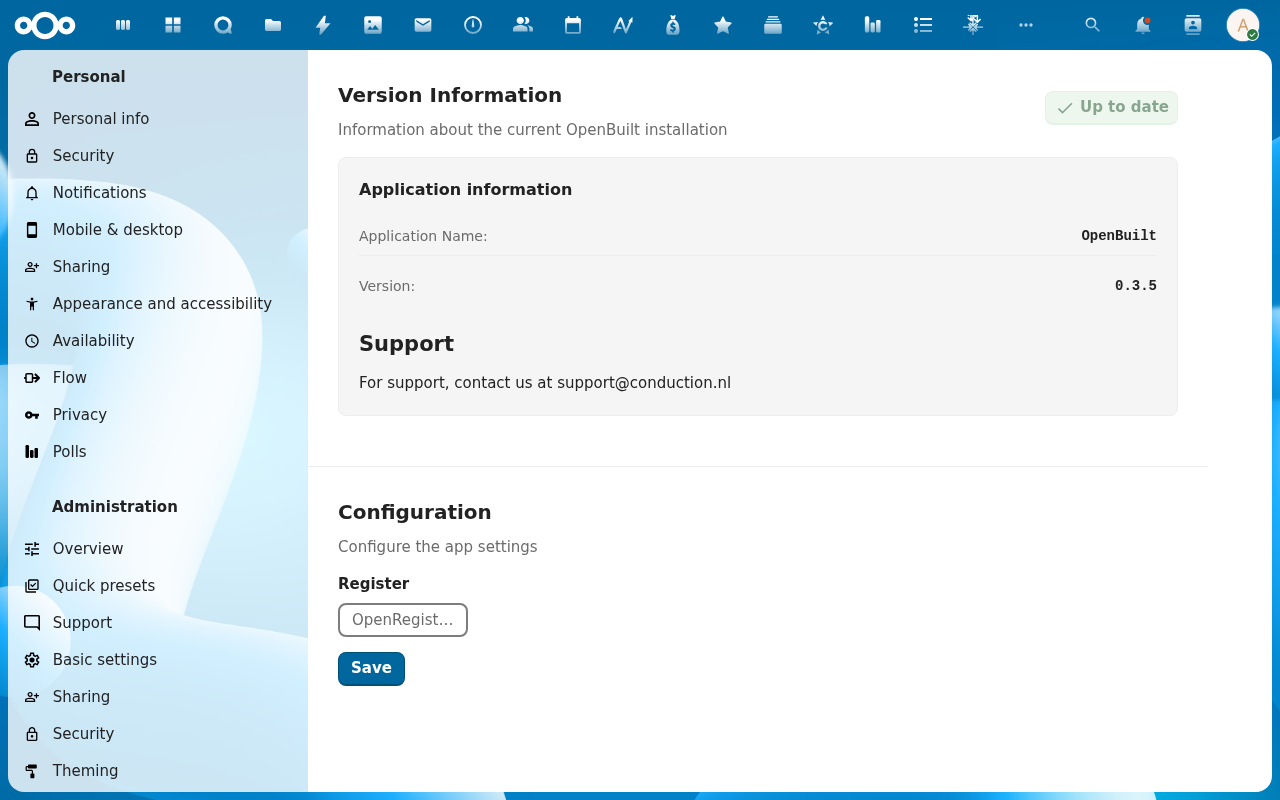Screen dimensions: 1280x800
Task: Open the Calendar icon in top bar
Action: [x=573, y=25]
